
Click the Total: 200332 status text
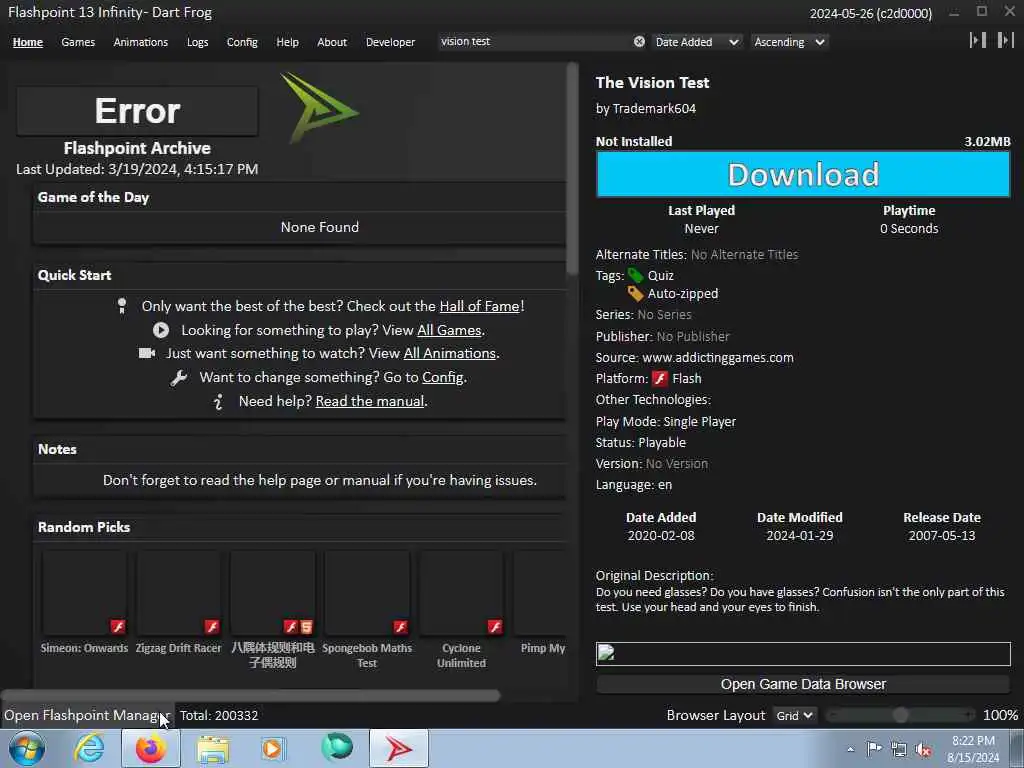click(x=219, y=716)
